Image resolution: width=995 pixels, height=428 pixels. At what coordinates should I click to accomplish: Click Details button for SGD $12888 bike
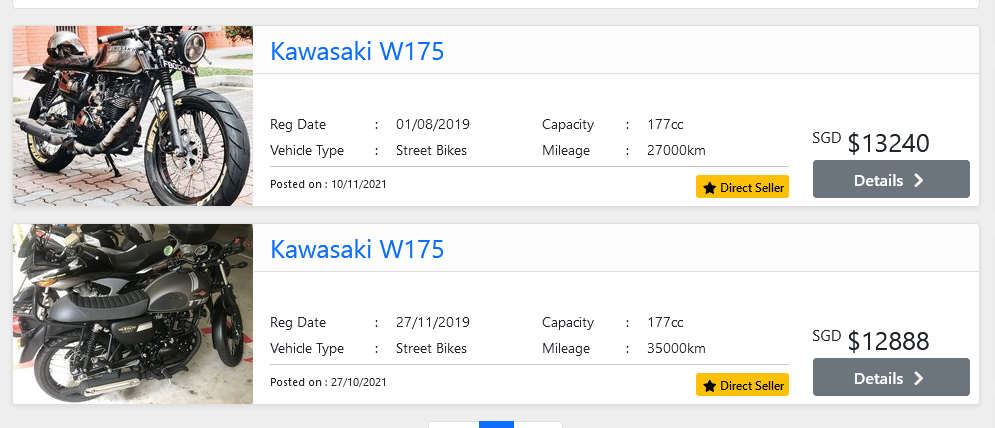[x=890, y=378]
